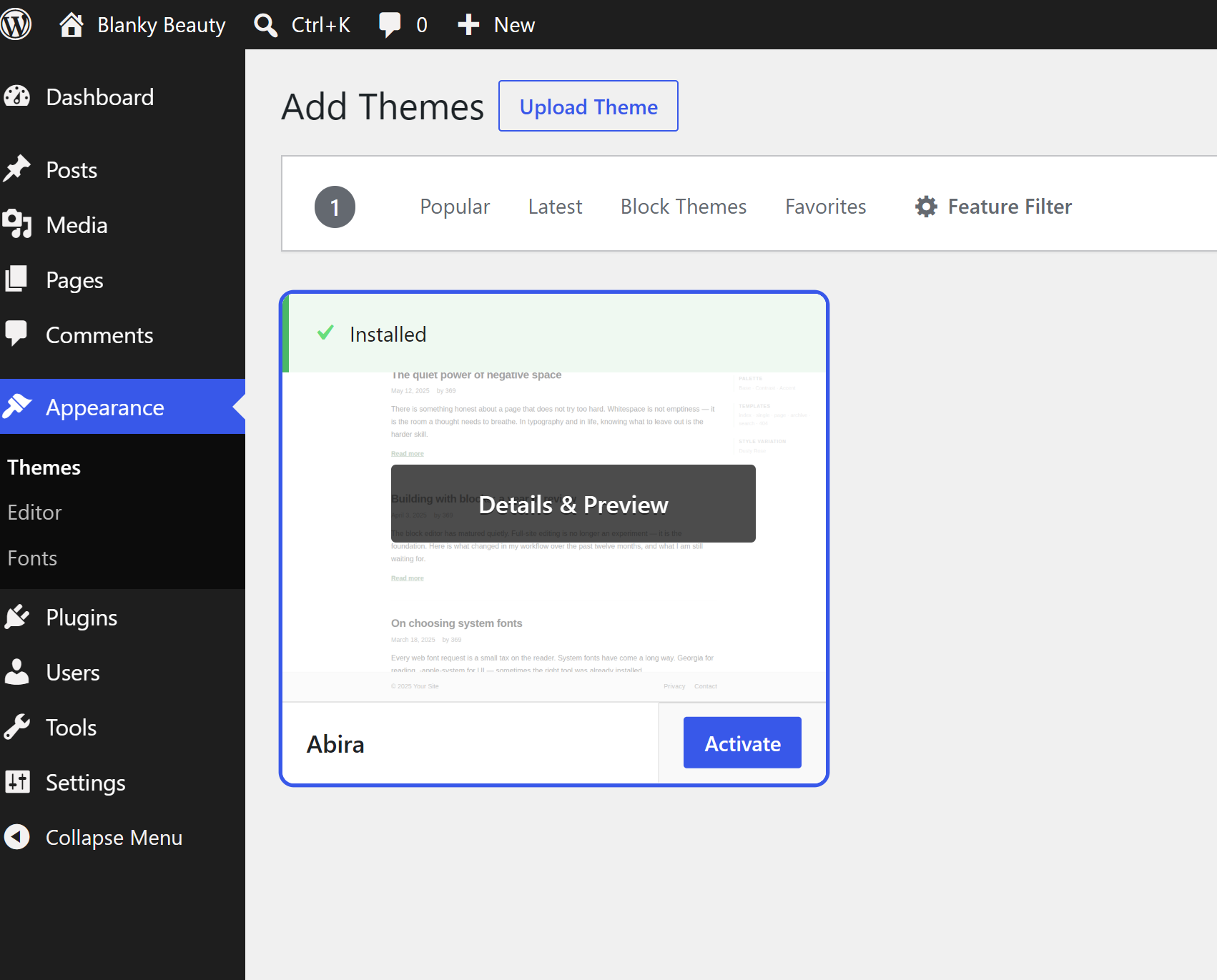The image size is (1217, 980).
Task: Click the Appearance paintbrush icon
Action: (x=17, y=407)
